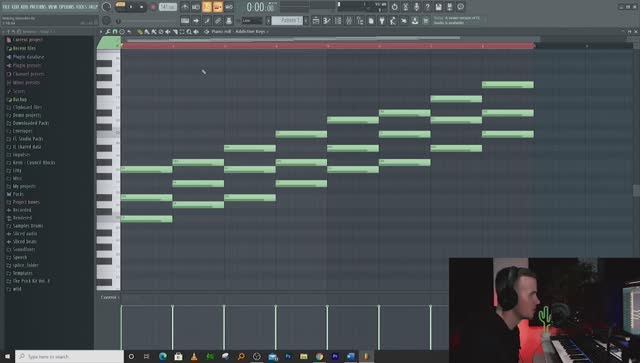The width and height of the screenshot is (640, 363).
Task: Toggle the metronome button after tempo
Action: (185, 7)
